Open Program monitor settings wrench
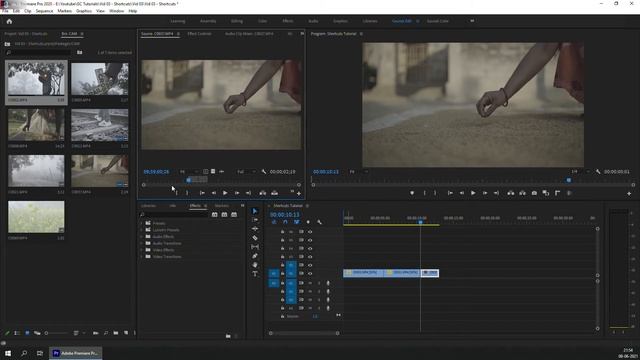 [598, 172]
